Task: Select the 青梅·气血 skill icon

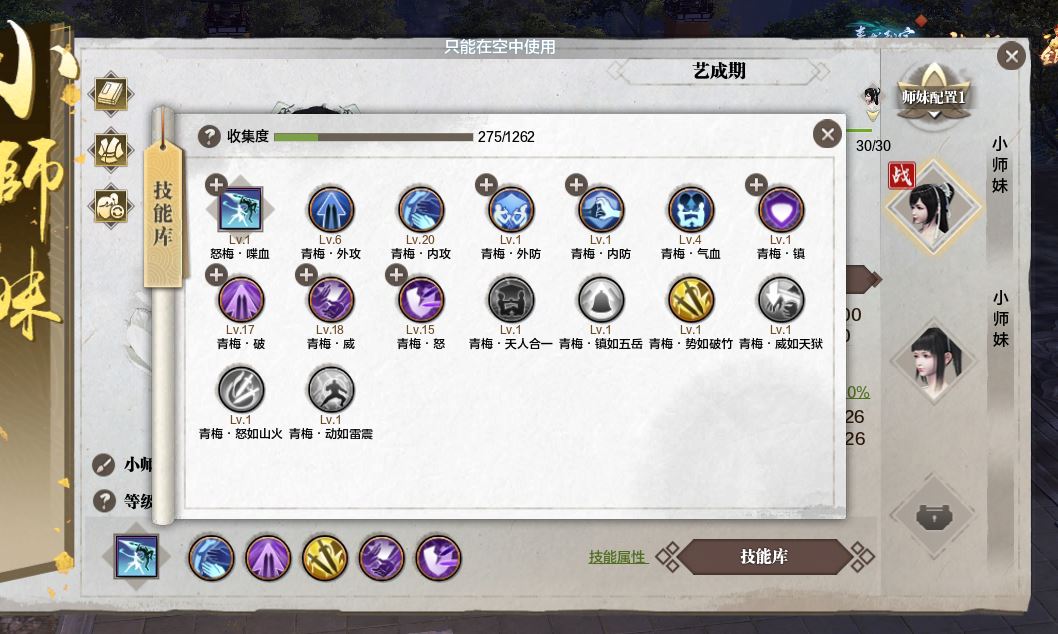Action: 690,209
